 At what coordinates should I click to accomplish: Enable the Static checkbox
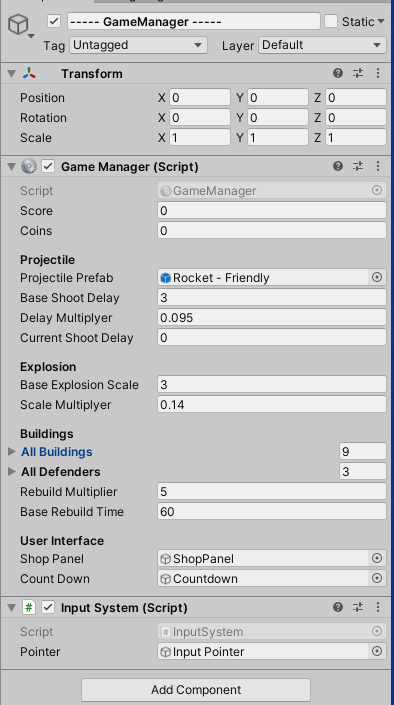[331, 21]
